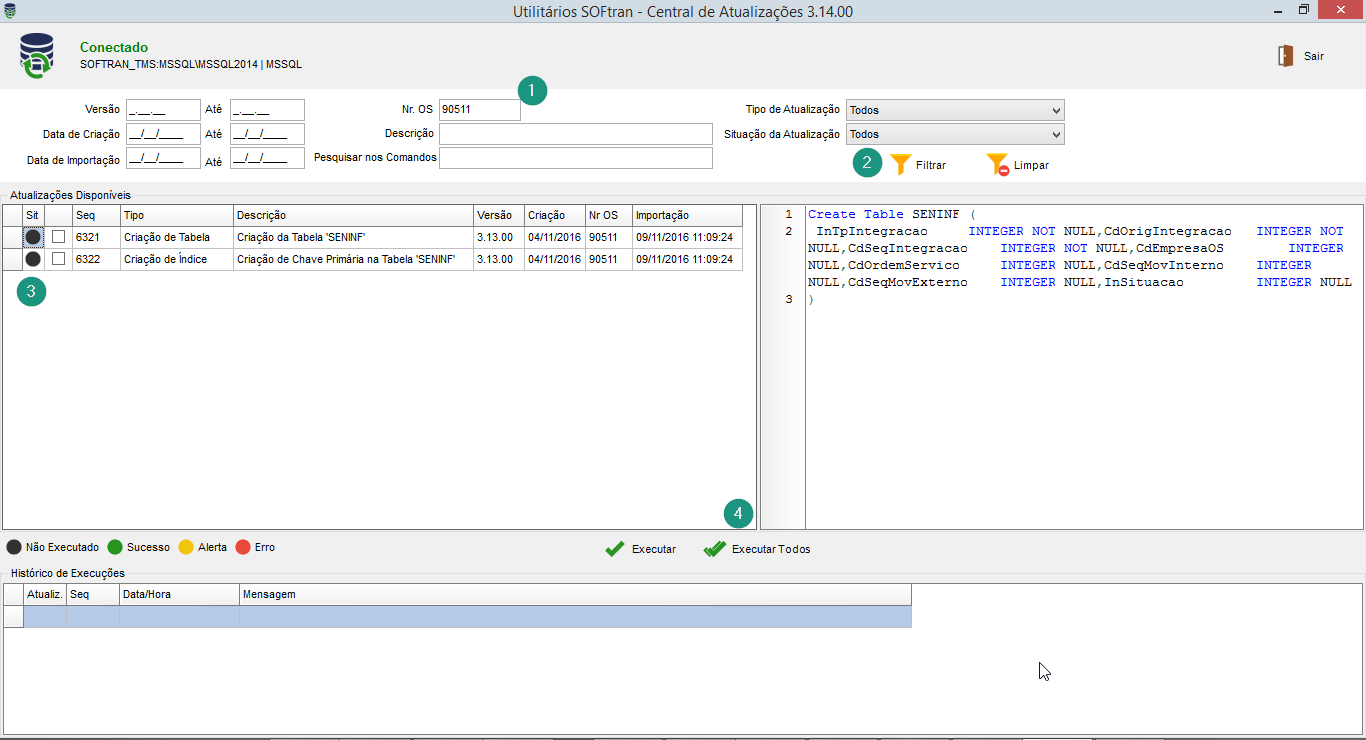Check the checkbox for Seq 6322
Image resolution: width=1366 pixels, height=740 pixels.
(59, 259)
